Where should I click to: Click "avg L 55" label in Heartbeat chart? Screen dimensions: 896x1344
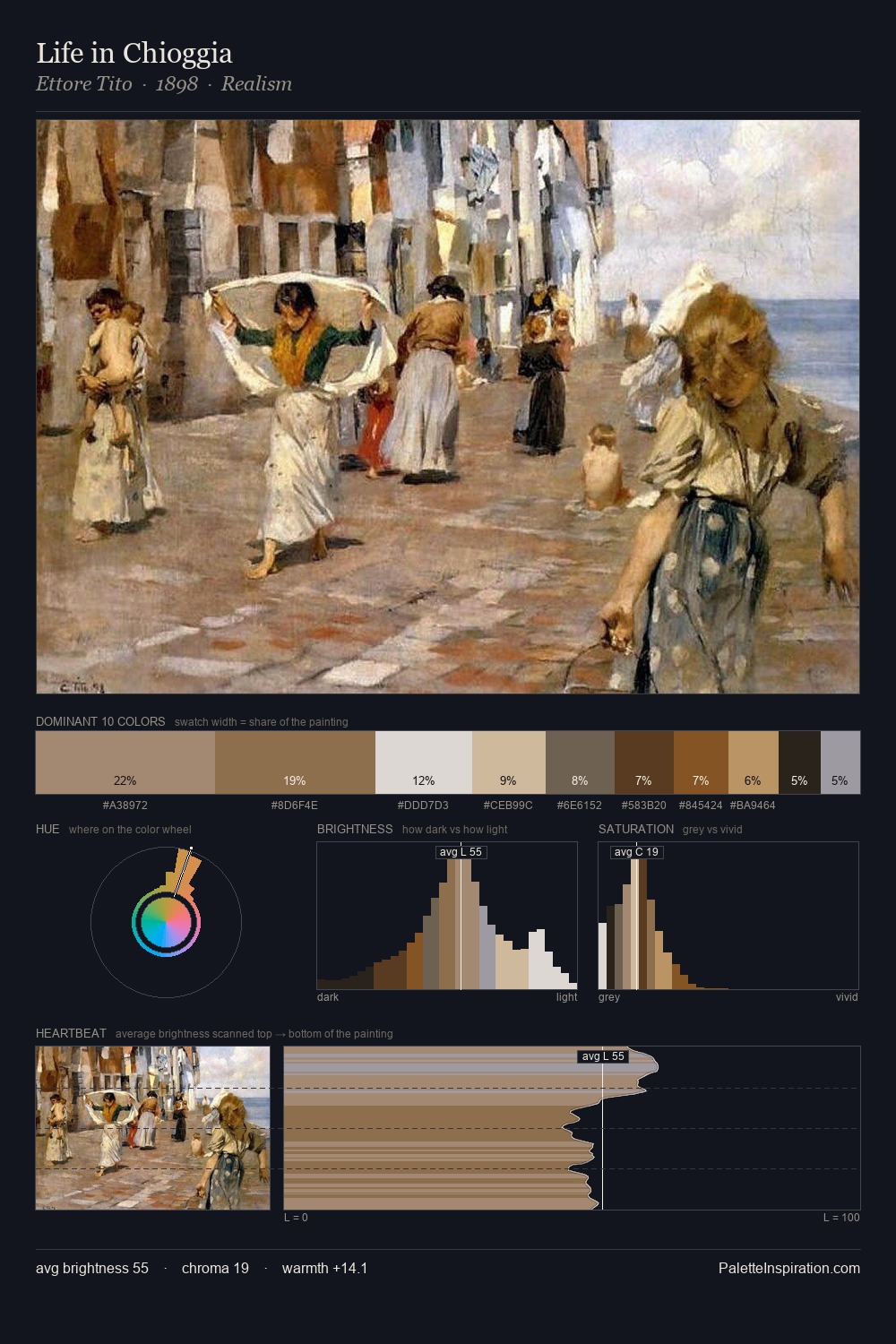click(x=603, y=1056)
